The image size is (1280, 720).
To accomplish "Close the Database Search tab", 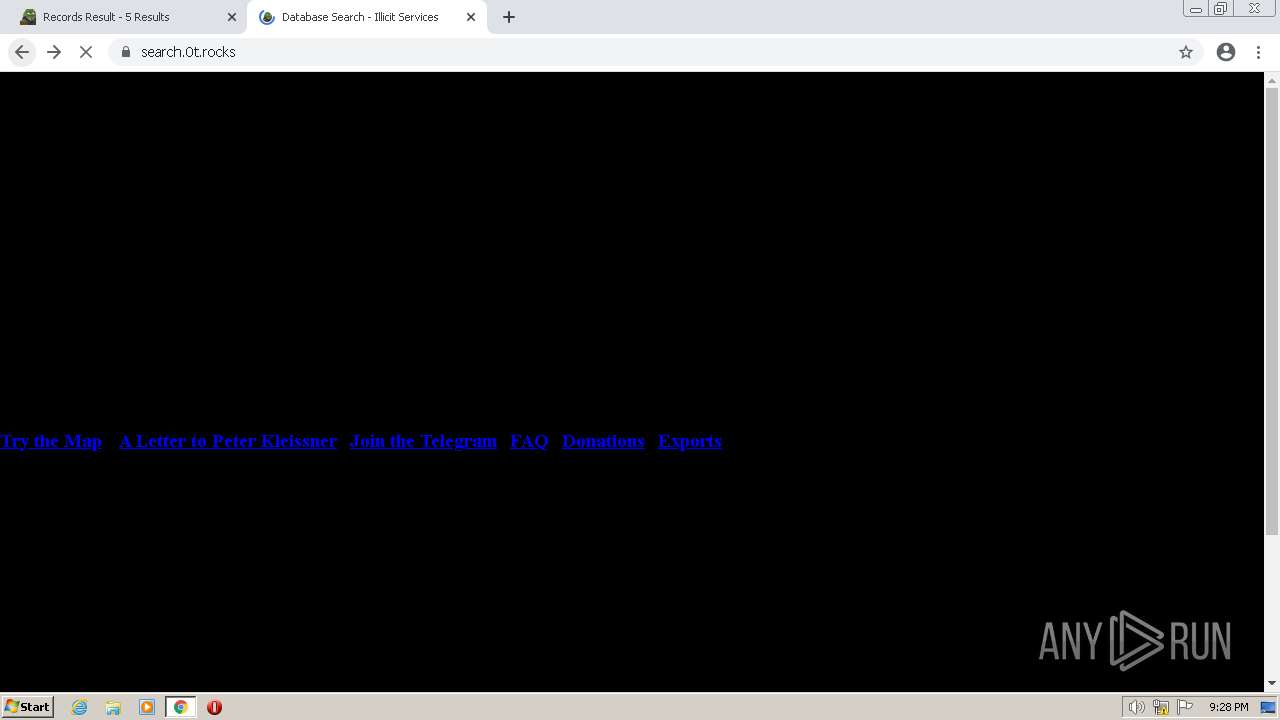I will click(471, 17).
